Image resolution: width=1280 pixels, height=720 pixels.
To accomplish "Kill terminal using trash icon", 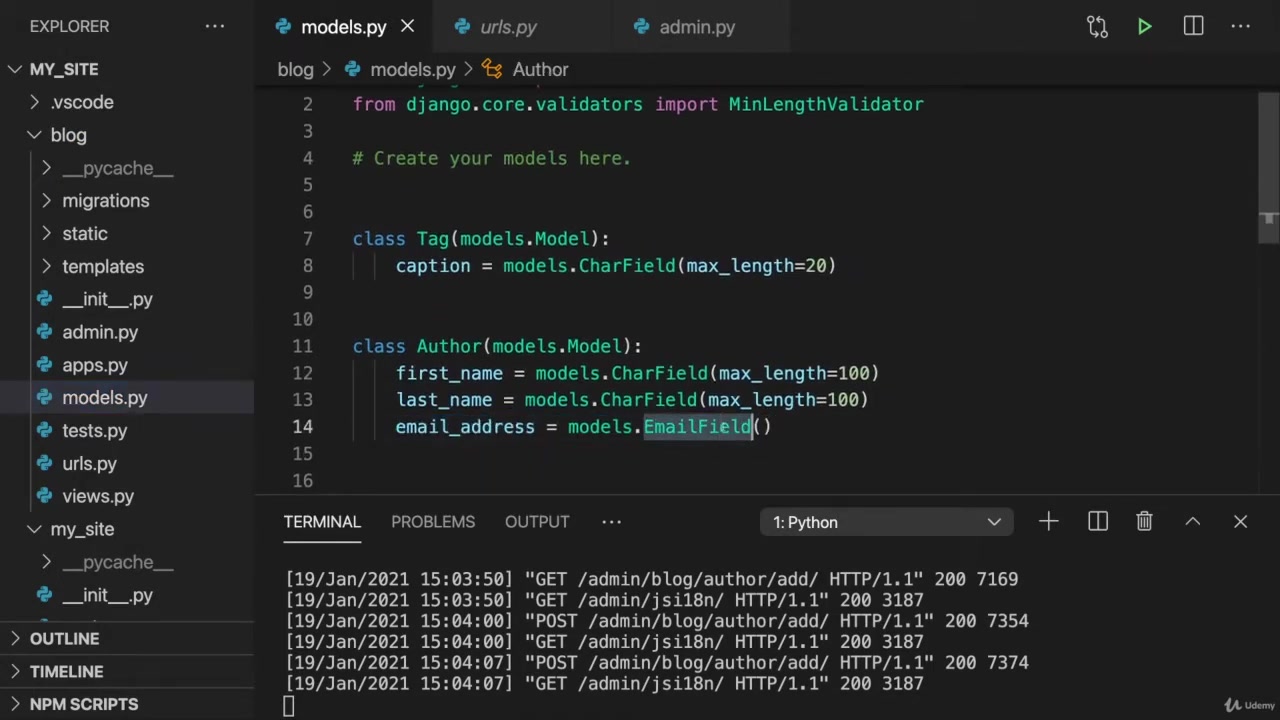I will (1144, 522).
